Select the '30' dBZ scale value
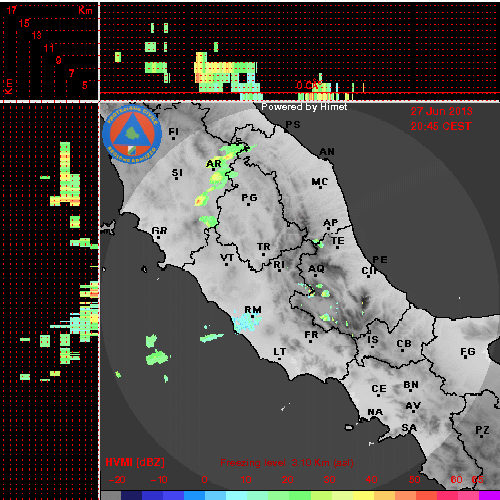 point(329,480)
